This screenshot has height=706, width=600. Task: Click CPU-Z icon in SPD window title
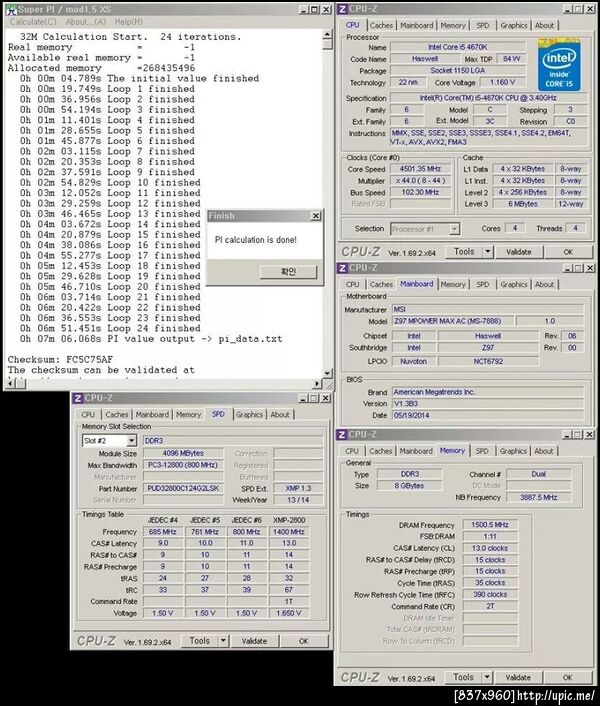(78, 398)
